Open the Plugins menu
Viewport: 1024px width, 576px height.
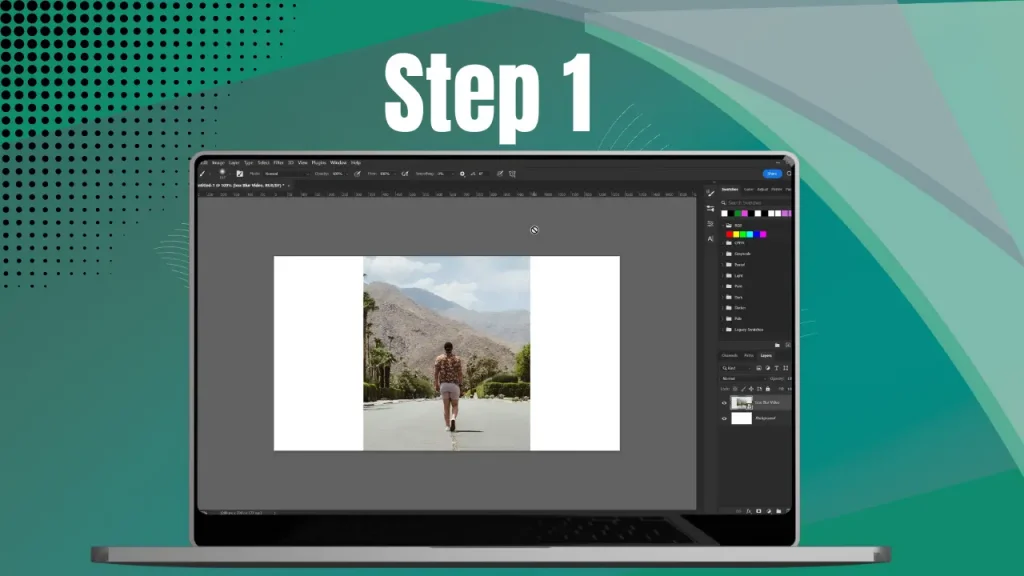319,163
